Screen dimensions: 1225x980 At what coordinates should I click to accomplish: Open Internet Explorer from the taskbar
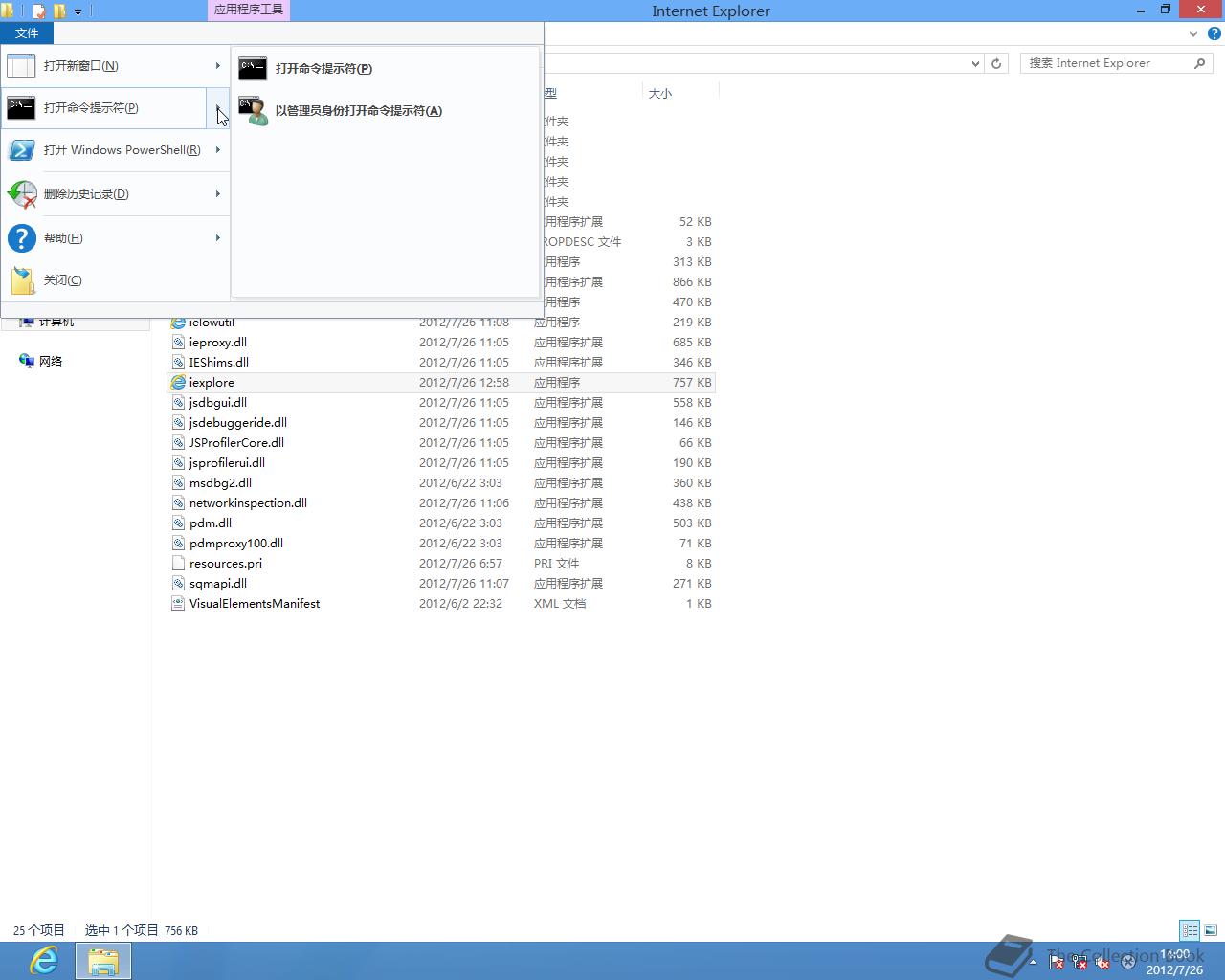click(x=44, y=960)
